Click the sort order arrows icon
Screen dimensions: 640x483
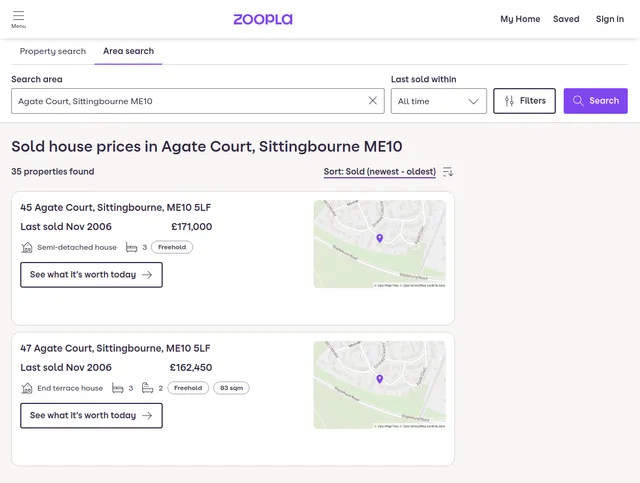(448, 172)
